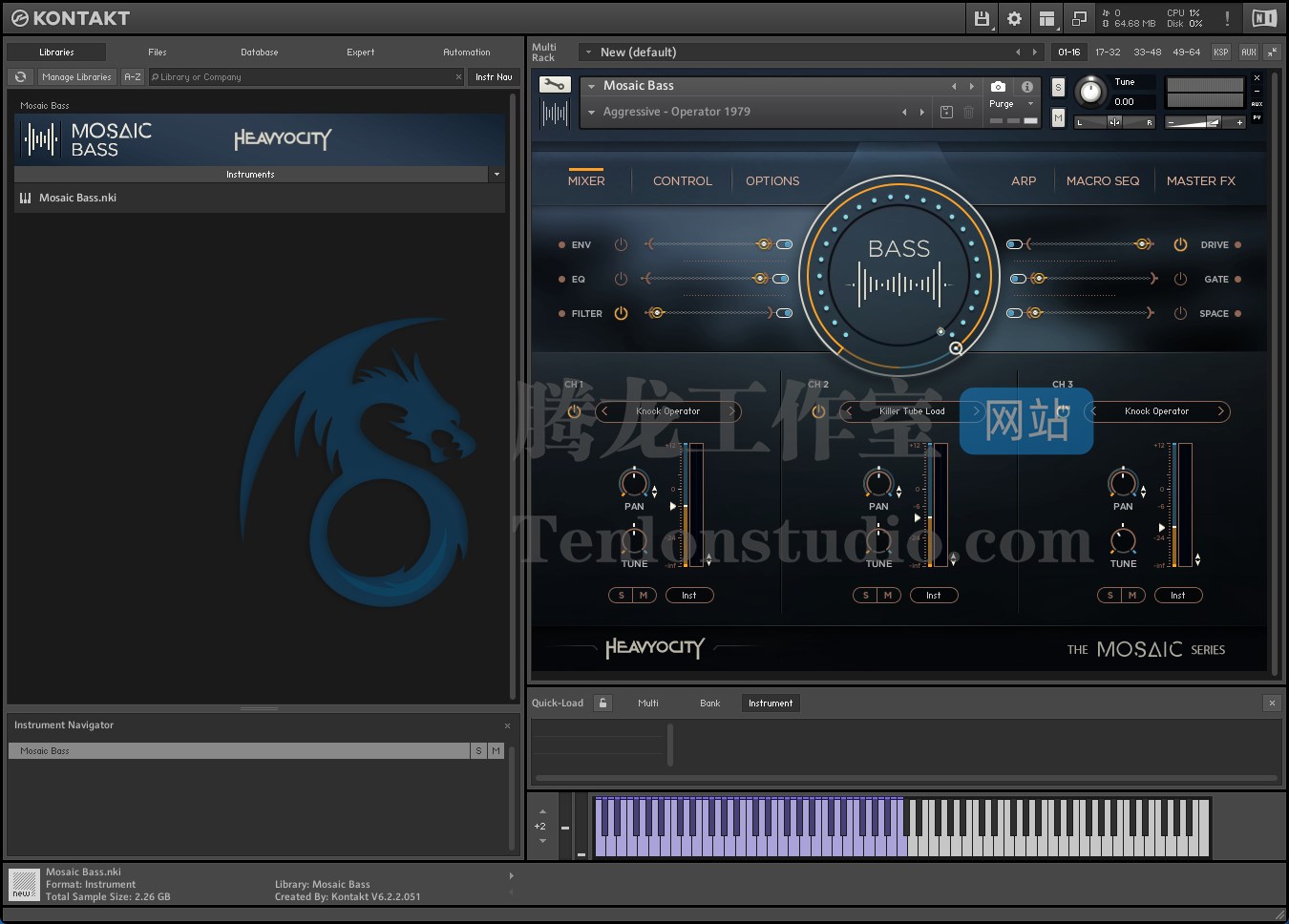The height and width of the screenshot is (924, 1289).
Task: Click the save floppy disk icon in the toolbar
Action: [x=982, y=17]
